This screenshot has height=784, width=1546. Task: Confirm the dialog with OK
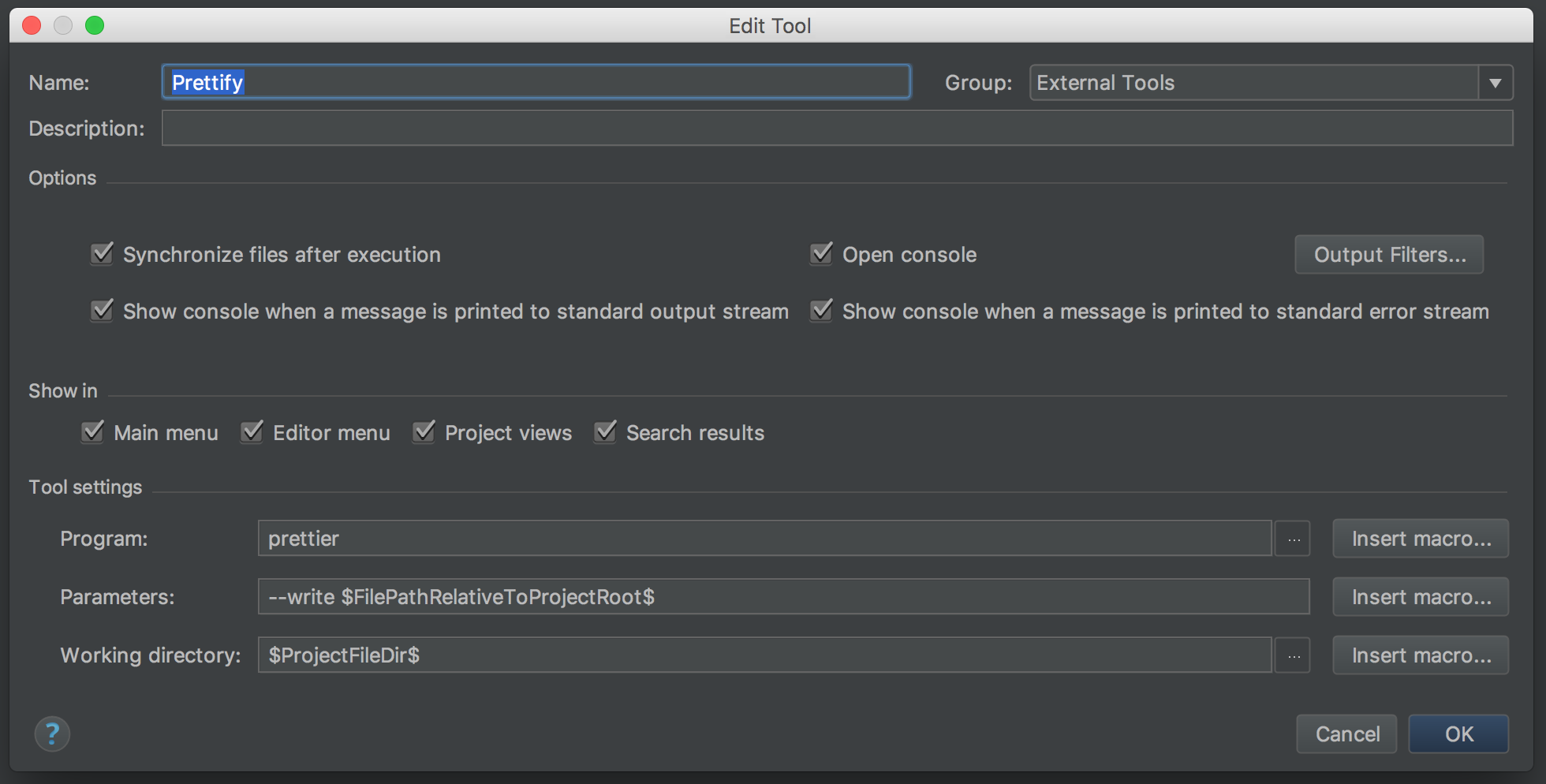(1459, 734)
